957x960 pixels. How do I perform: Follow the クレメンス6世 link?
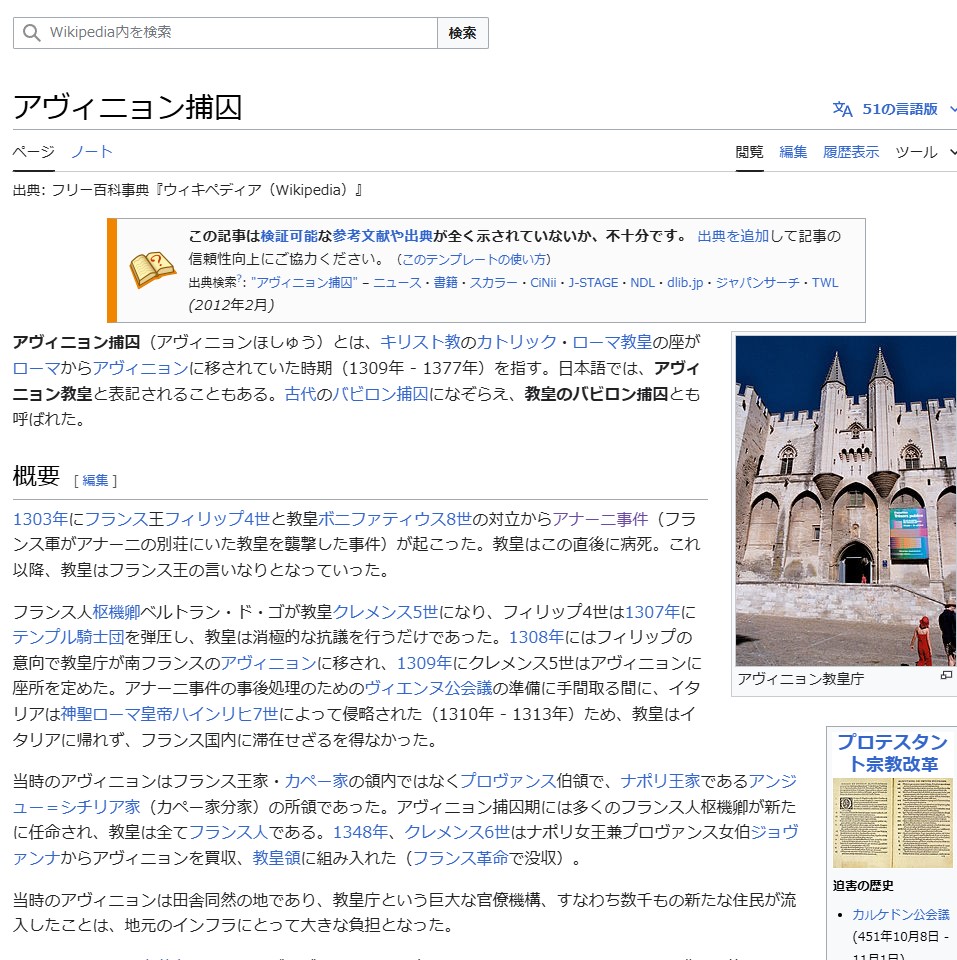[x=457, y=831]
